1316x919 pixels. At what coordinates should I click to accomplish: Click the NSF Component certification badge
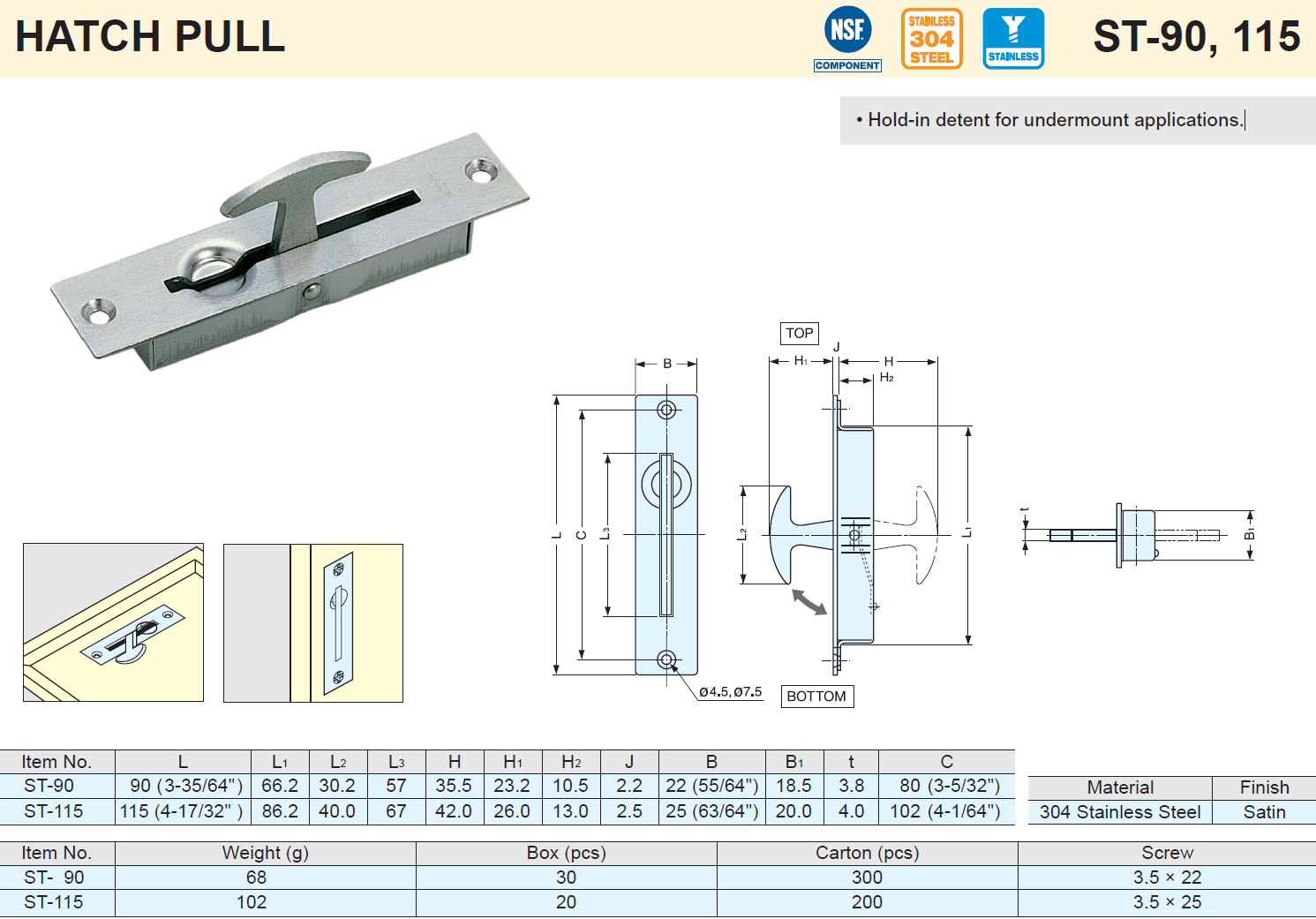tap(847, 39)
